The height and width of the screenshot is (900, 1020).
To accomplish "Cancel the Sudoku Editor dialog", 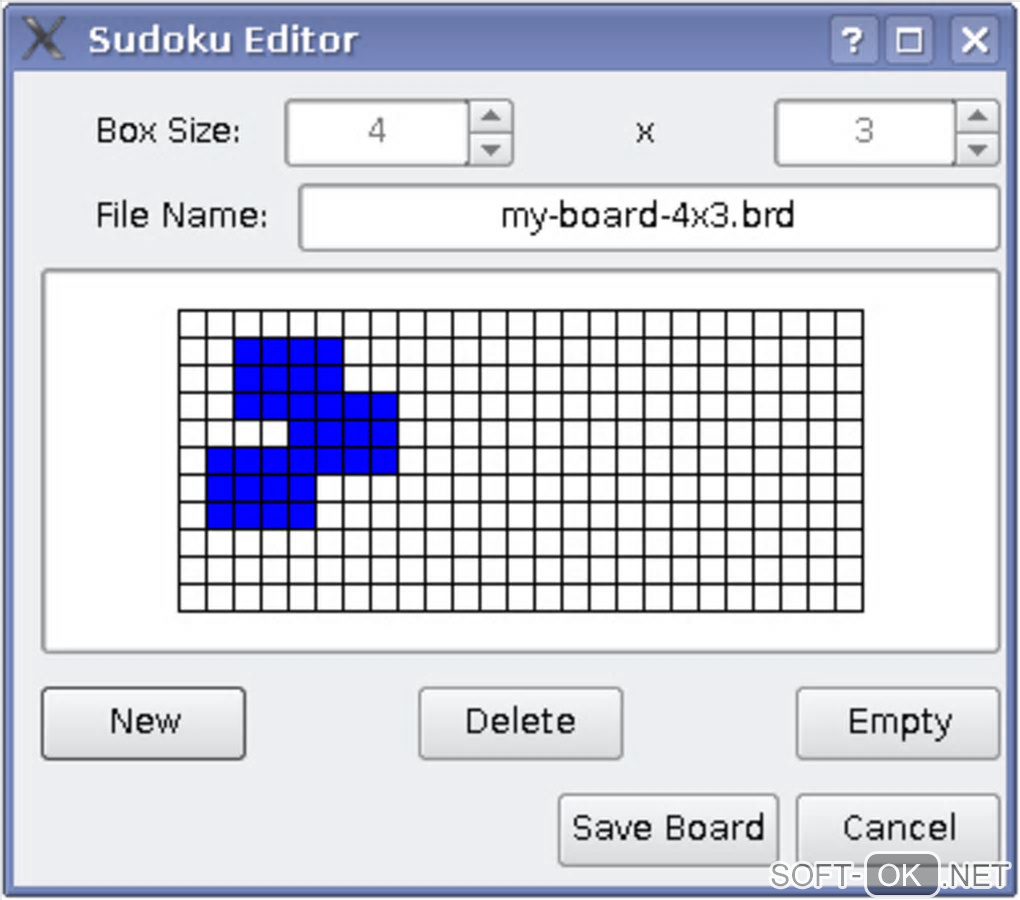I will click(898, 828).
